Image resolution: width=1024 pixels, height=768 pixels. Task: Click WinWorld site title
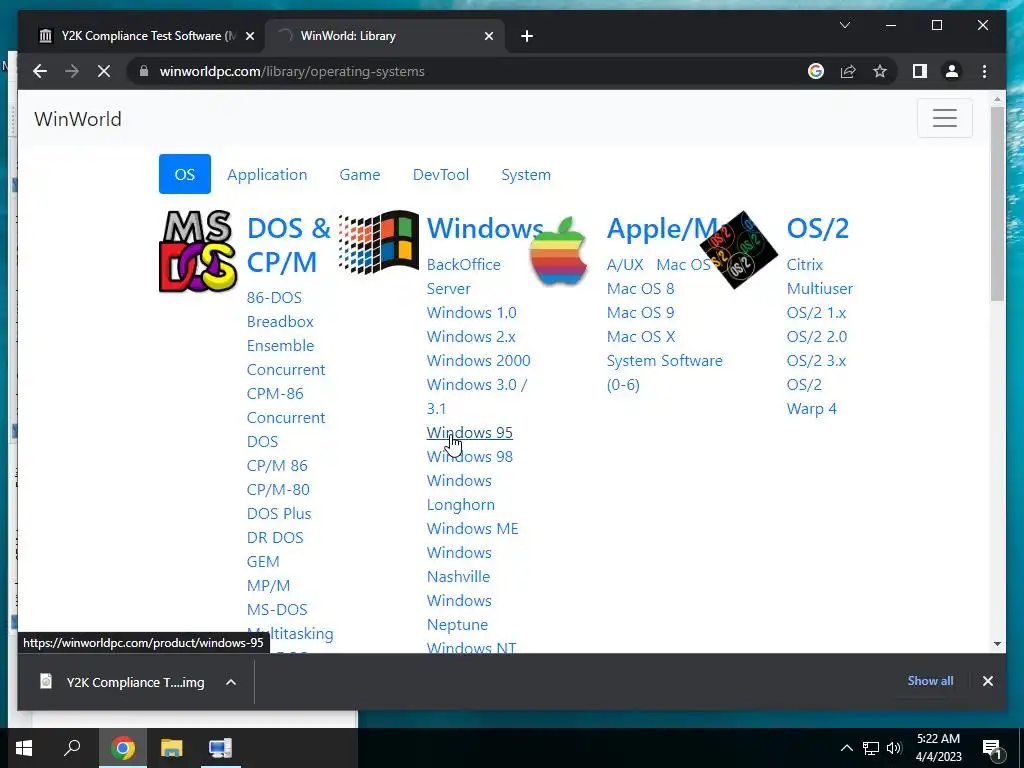(x=78, y=119)
